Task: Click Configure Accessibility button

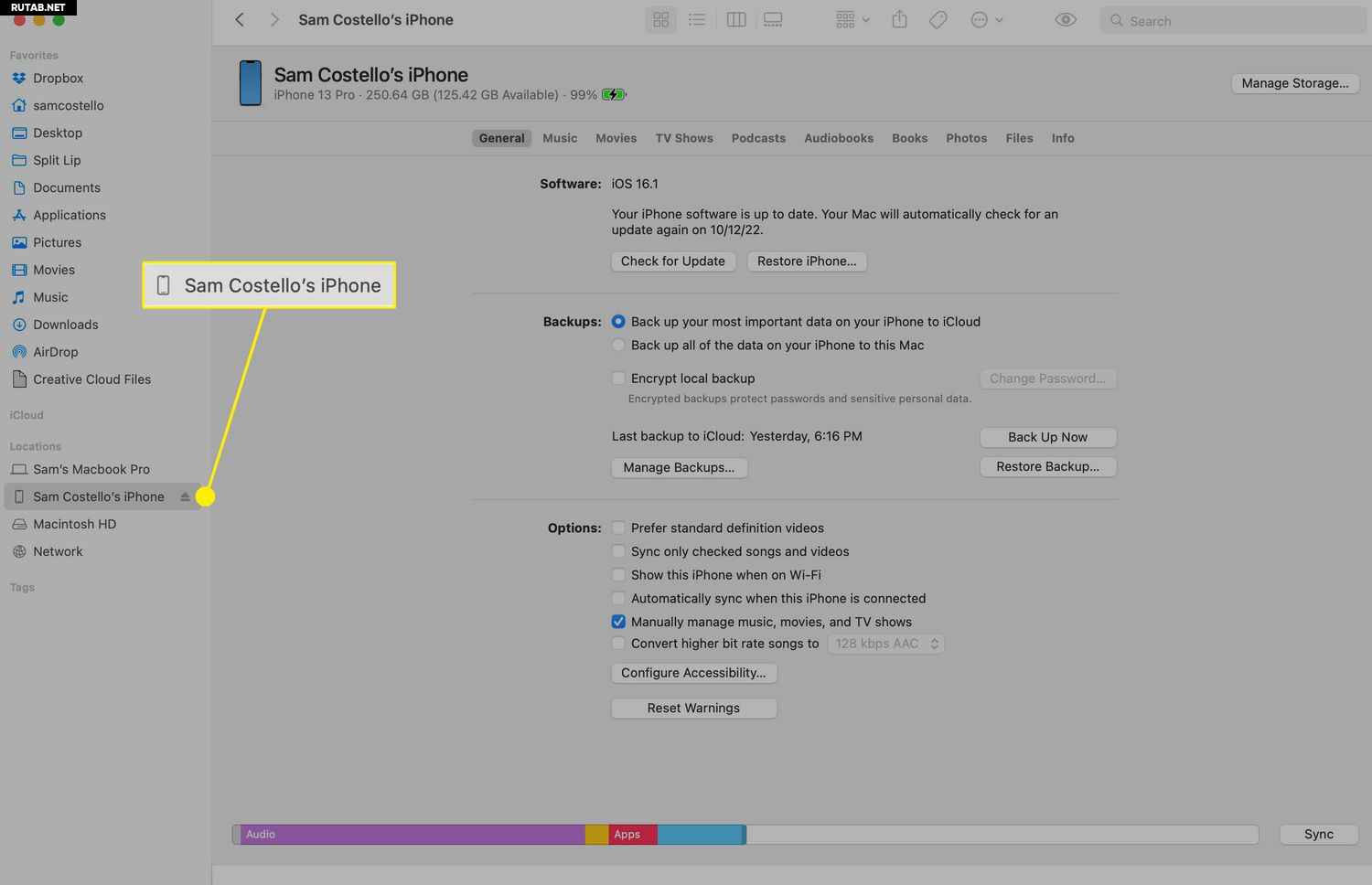Action: pyautogui.click(x=693, y=673)
